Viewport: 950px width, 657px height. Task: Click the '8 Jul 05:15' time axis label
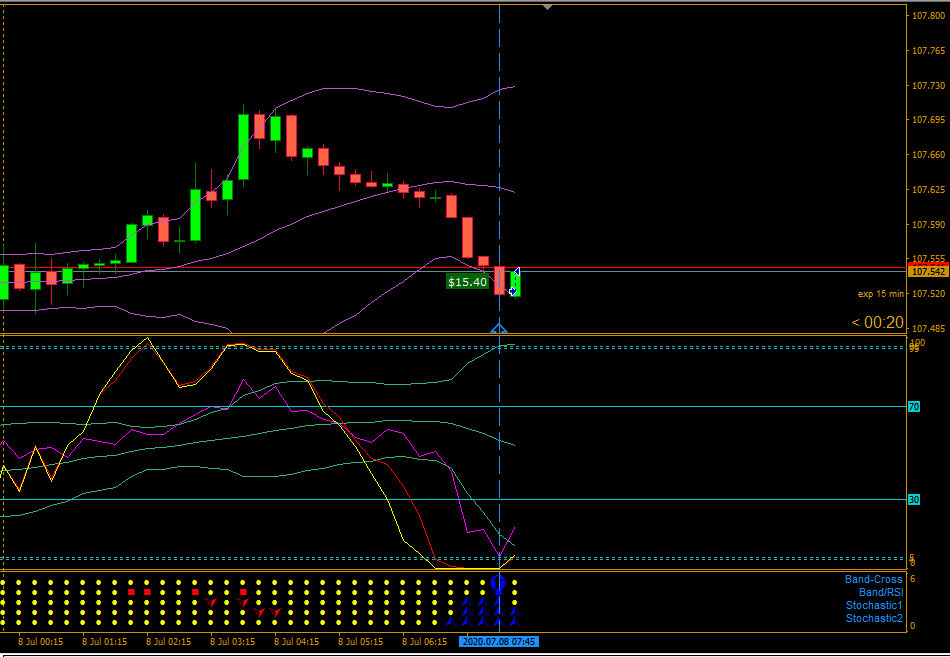361,641
